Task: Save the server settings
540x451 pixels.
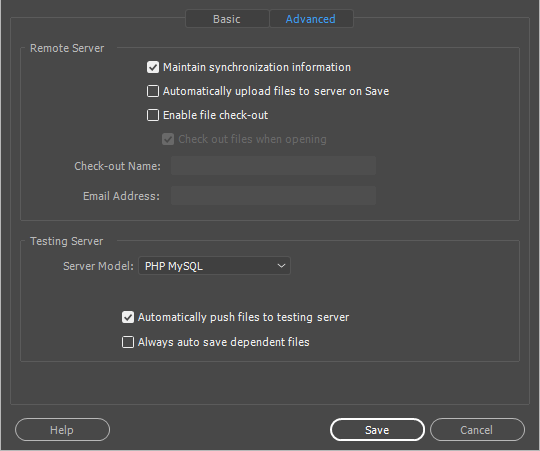Action: coord(377,430)
